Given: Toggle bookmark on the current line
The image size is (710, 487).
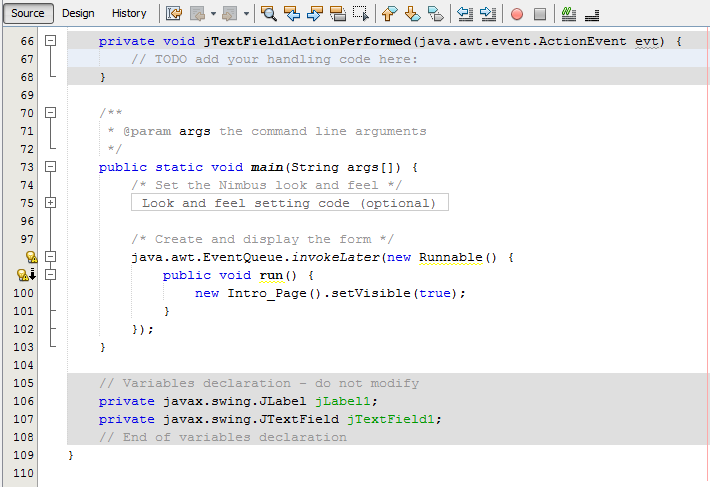Looking at the screenshot, I should (x=436, y=14).
